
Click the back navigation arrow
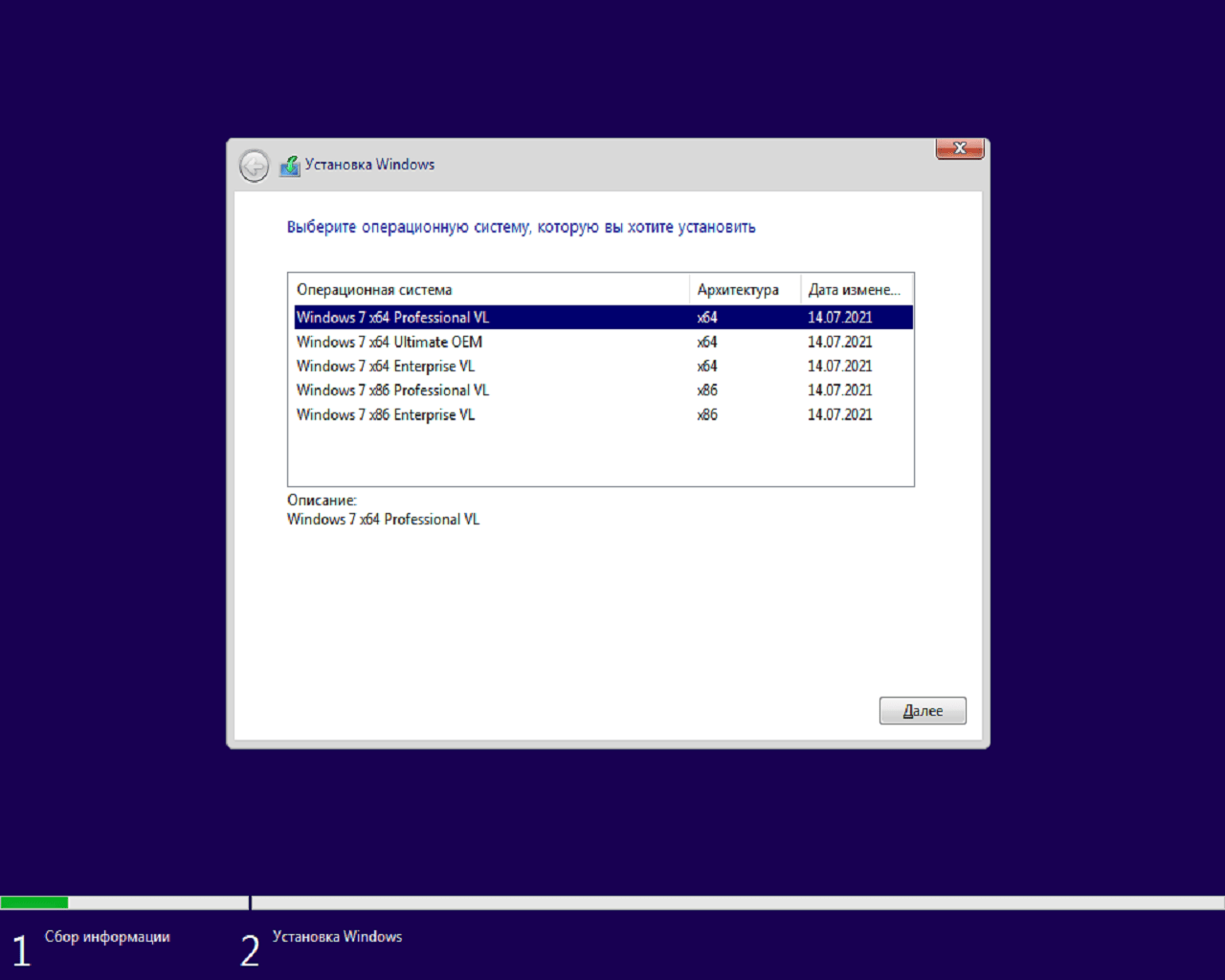(253, 166)
